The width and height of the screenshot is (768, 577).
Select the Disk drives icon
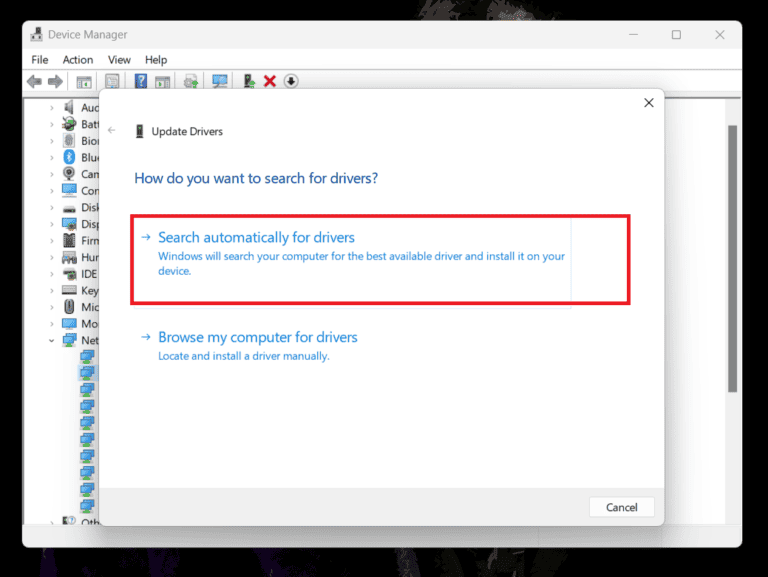(x=69, y=208)
